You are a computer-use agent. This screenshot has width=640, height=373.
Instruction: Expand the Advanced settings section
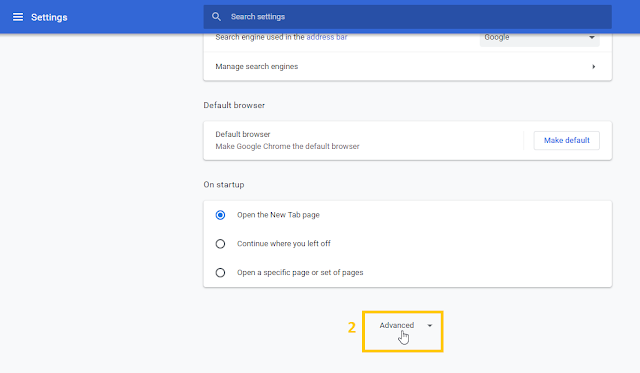405,325
